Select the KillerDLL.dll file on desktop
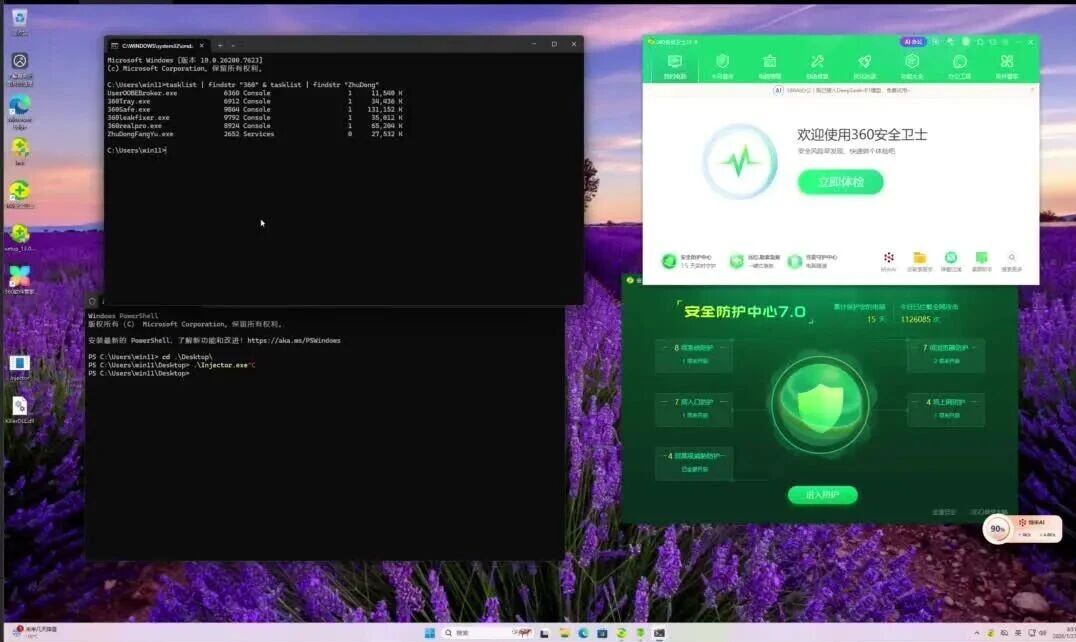Viewport: 1076px width, 642px height. [x=19, y=410]
